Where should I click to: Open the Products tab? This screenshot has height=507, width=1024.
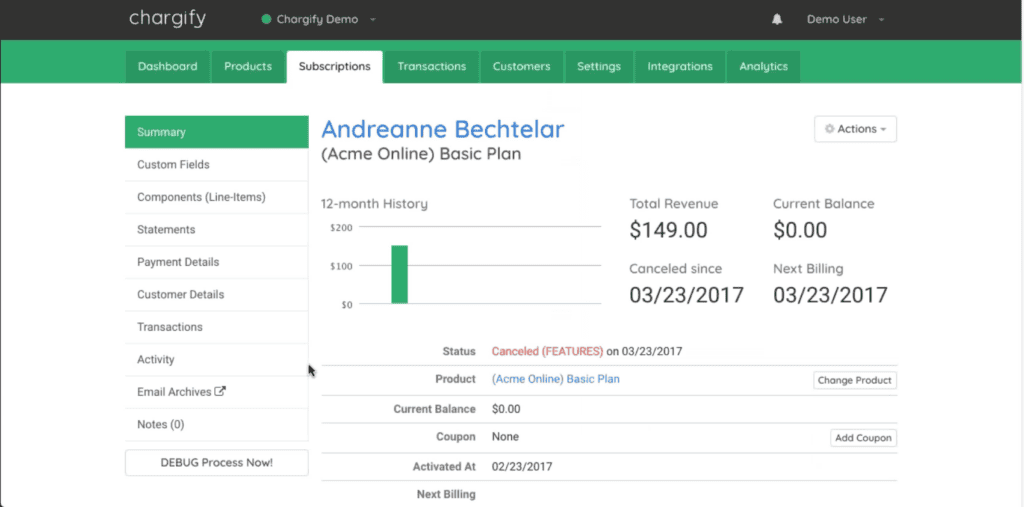(x=248, y=67)
